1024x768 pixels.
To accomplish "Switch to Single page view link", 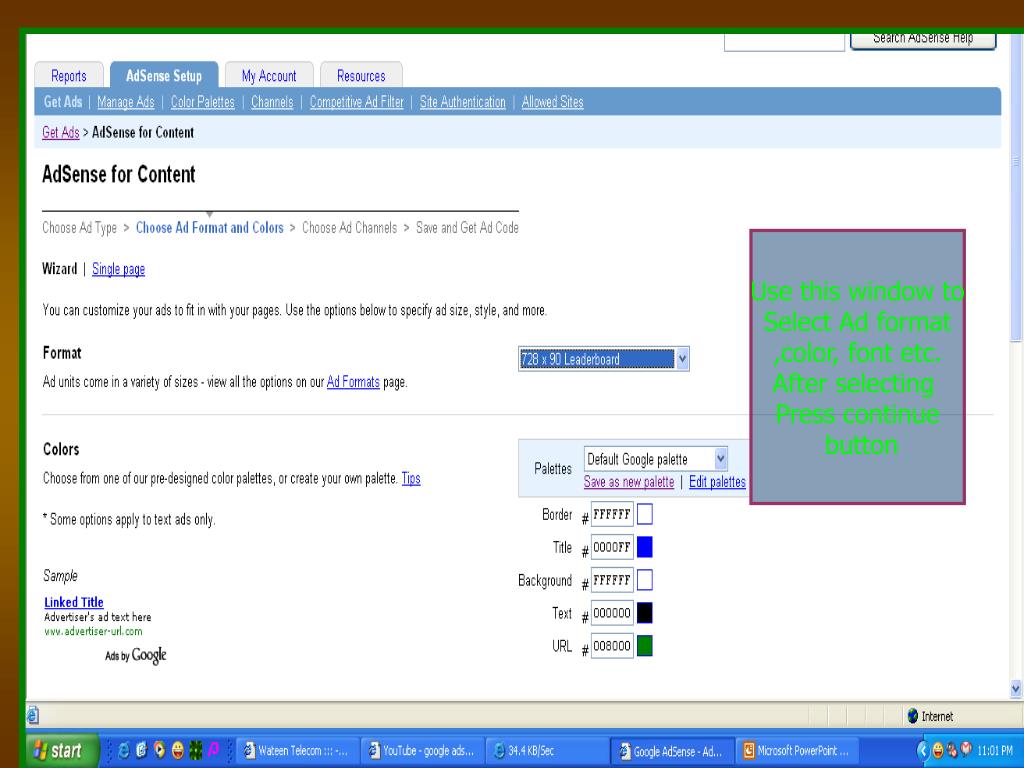I will (118, 269).
